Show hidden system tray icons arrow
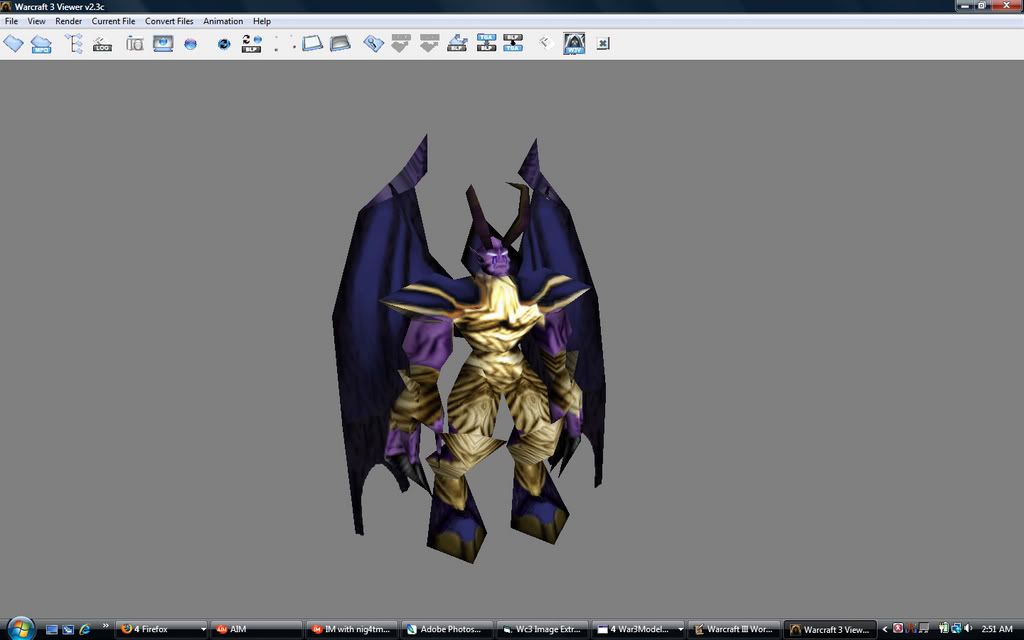The width and height of the screenshot is (1024, 640). tap(885, 630)
